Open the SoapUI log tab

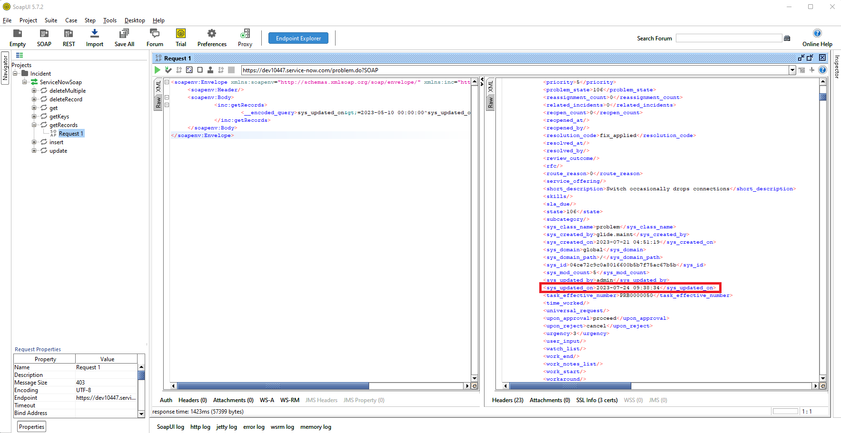[x=170, y=427]
